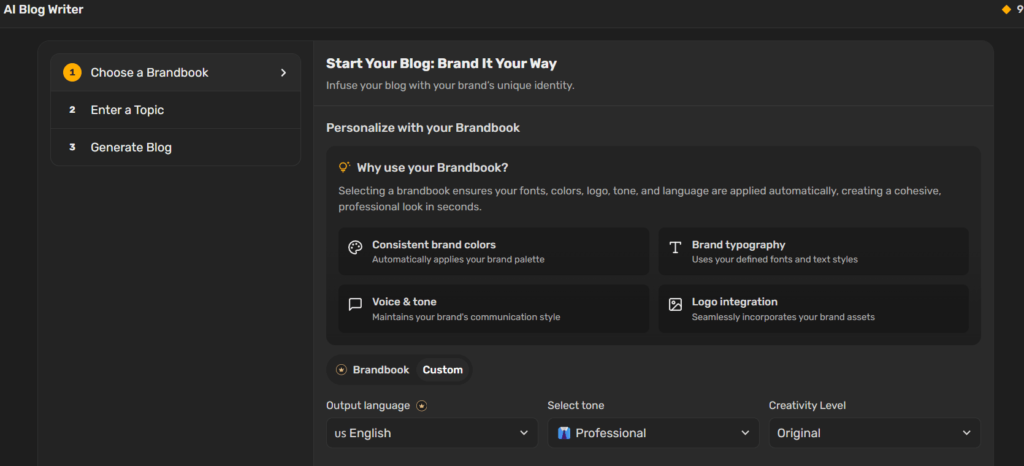This screenshot has height=466, width=1024.
Task: Click the speech bubble Voice & tone icon
Action: point(355,305)
